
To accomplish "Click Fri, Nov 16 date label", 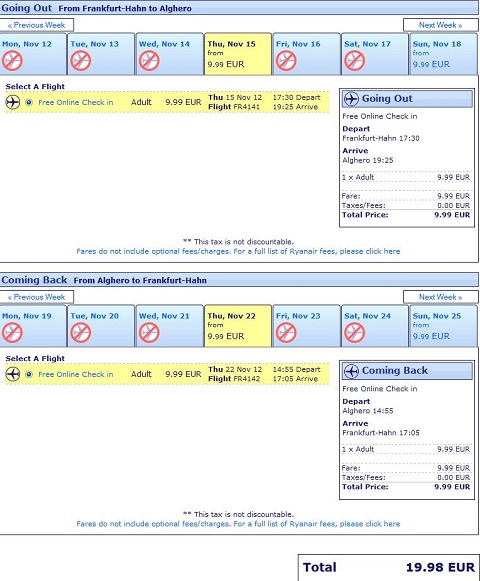I will [298, 44].
